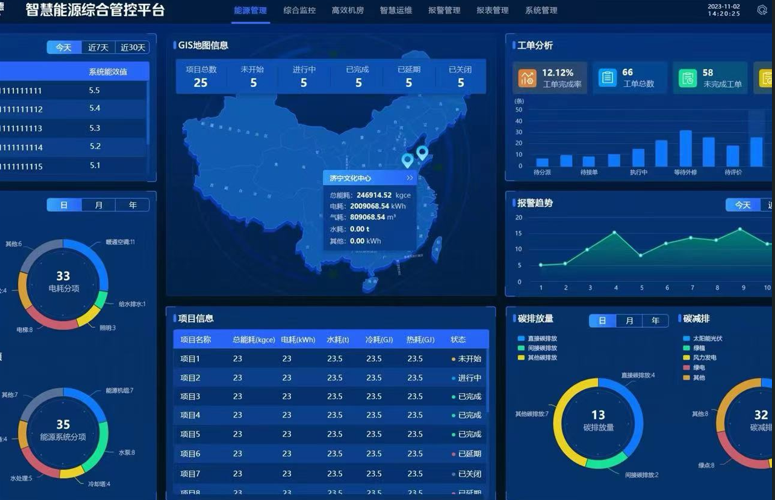Toggle the 其他碳排放 legend swatch
Screen dimensions: 775x500
click(521, 357)
